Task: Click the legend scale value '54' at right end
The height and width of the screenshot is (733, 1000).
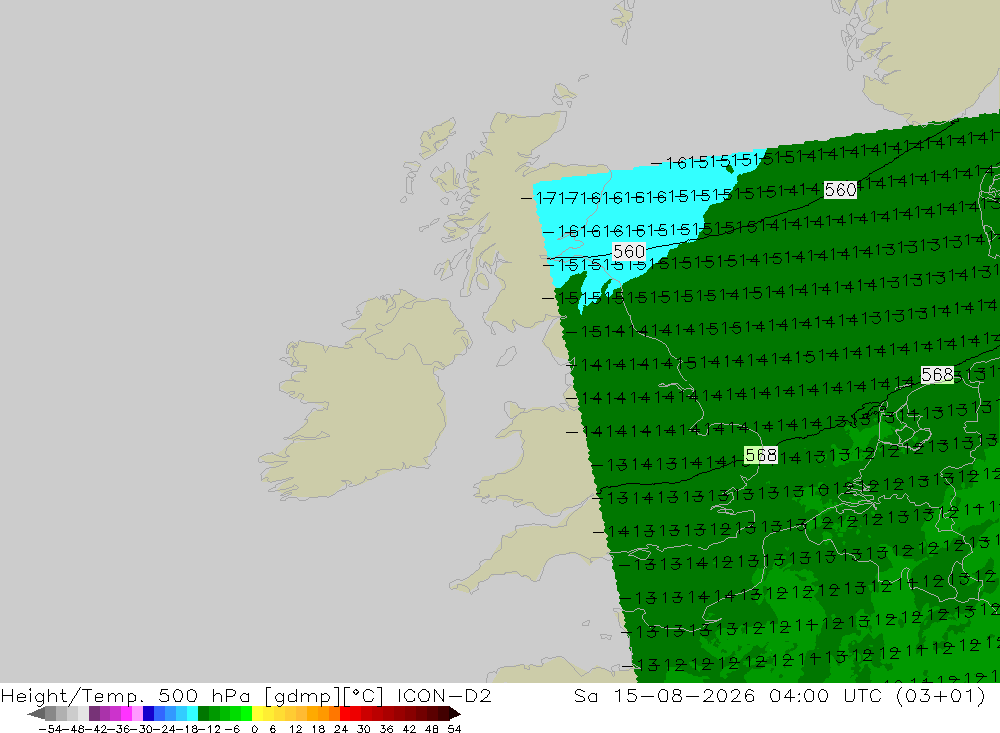Action: (x=454, y=729)
